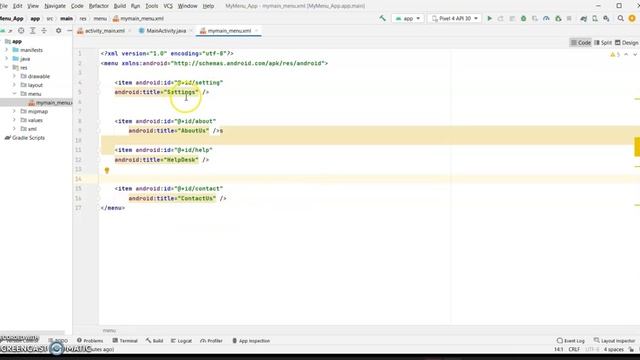
Task: Click the Stop app square icon
Action: coord(569,18)
